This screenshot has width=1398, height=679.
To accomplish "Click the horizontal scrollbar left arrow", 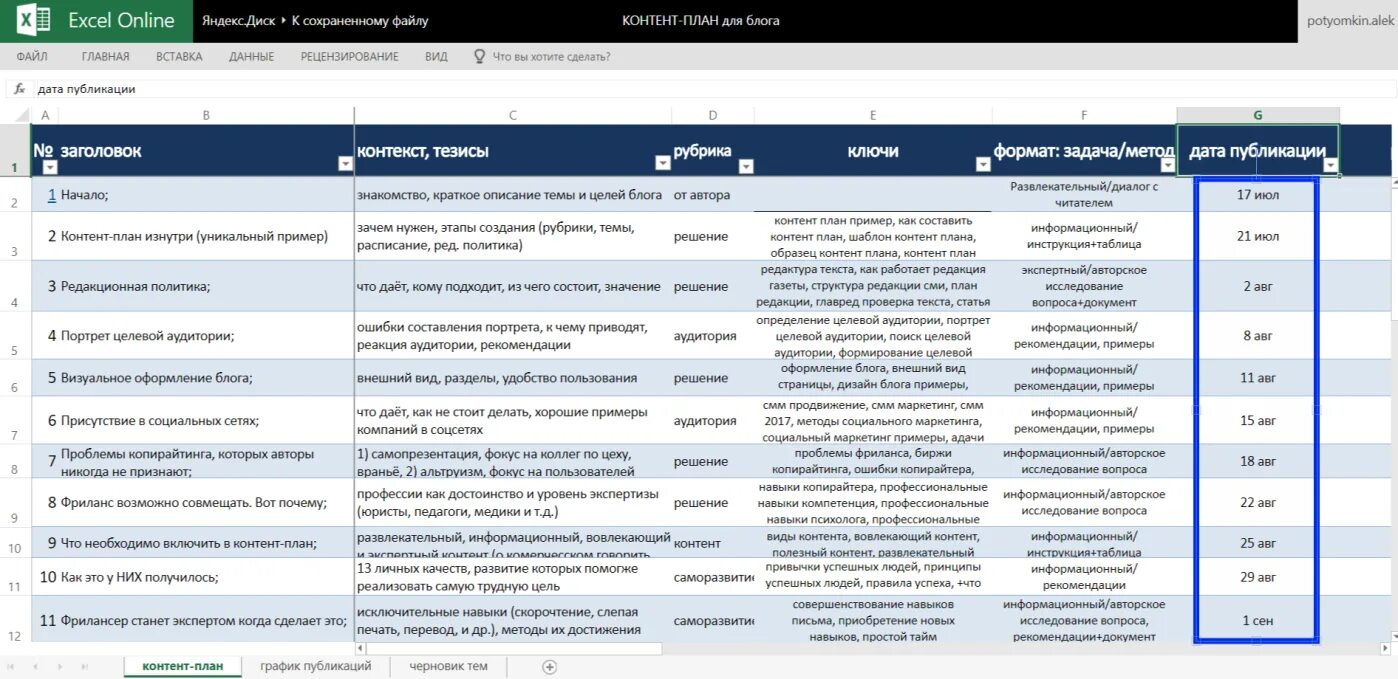I will (363, 648).
